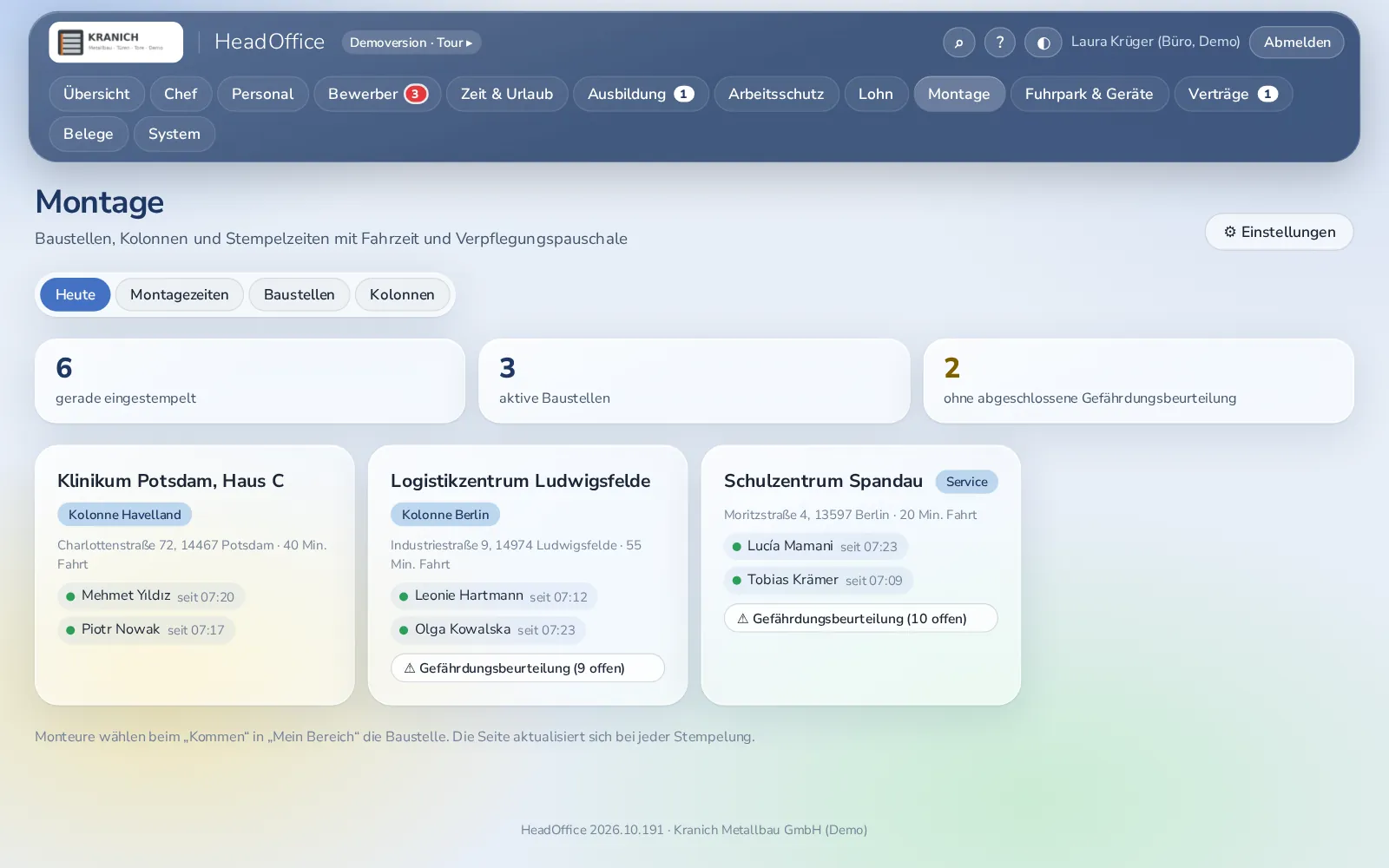Viewport: 1389px width, 868px height.
Task: Select worker Olga Kowalska
Action: click(488, 630)
